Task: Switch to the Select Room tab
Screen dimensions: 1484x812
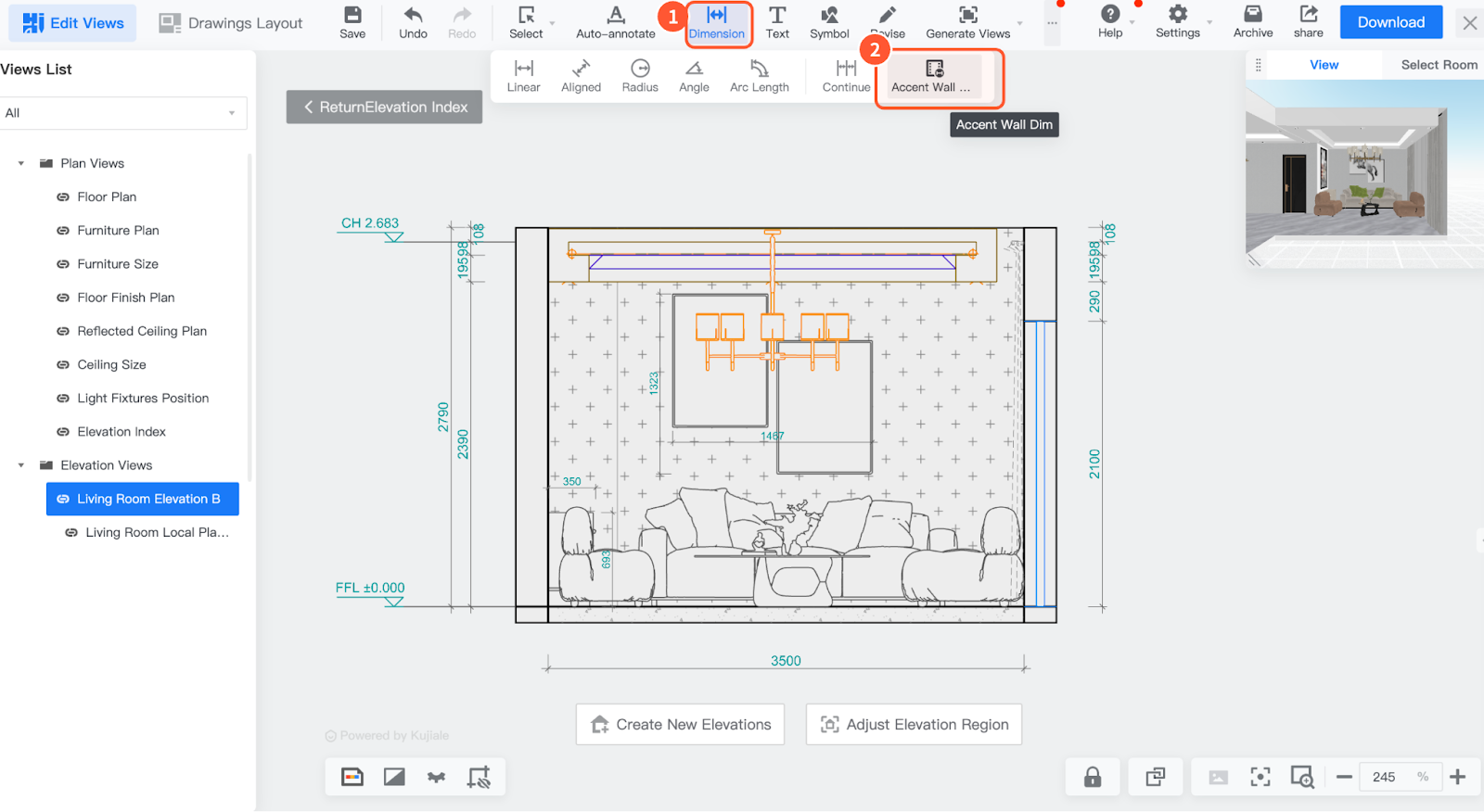Action: [1438, 65]
